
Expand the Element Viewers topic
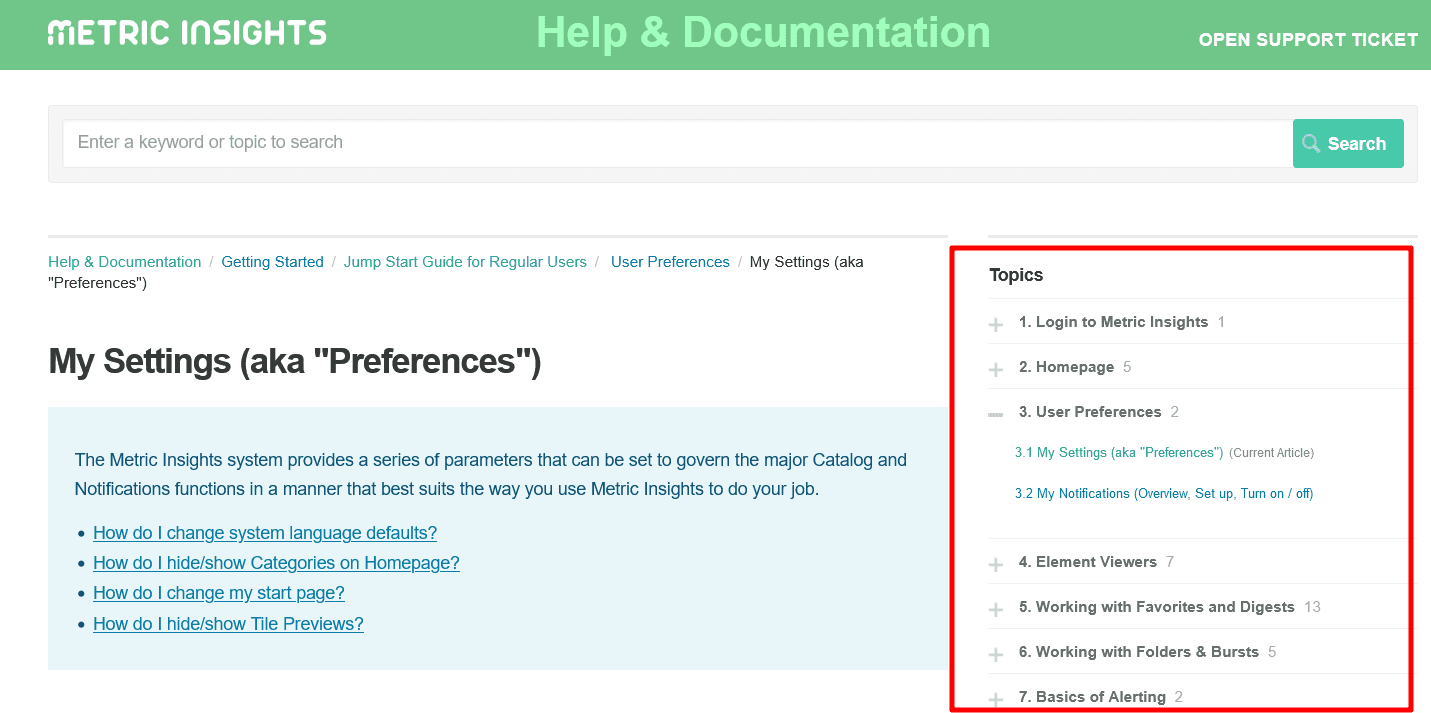(996, 564)
